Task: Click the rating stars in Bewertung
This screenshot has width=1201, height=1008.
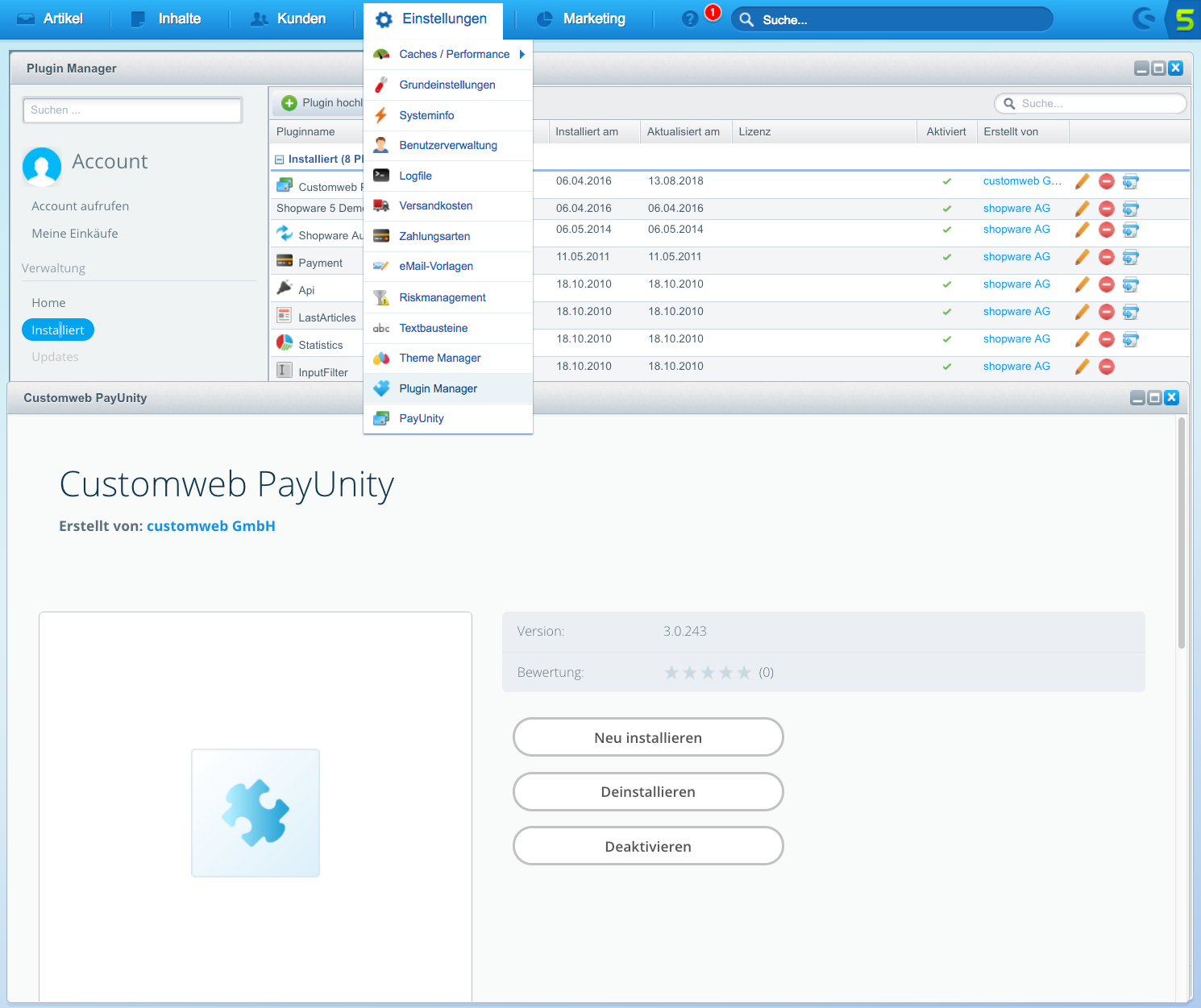Action: click(708, 672)
